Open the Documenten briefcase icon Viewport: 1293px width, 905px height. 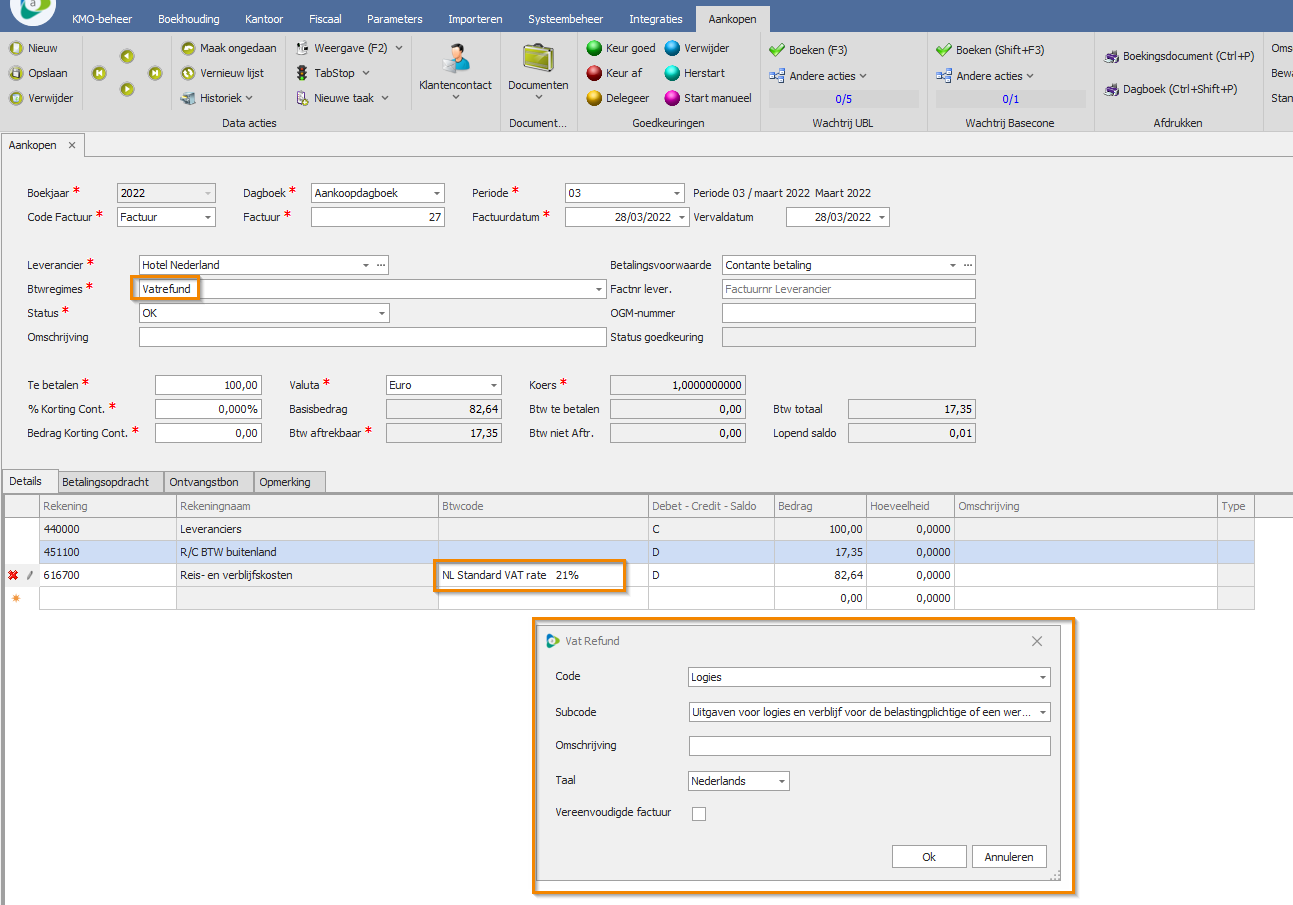[x=538, y=58]
